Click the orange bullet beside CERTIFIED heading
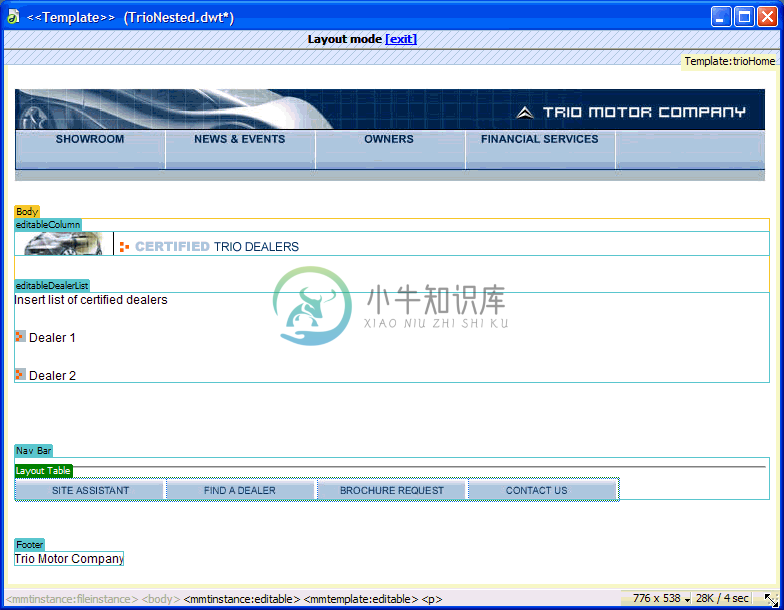Viewport: 784px width, 610px height. [124, 246]
